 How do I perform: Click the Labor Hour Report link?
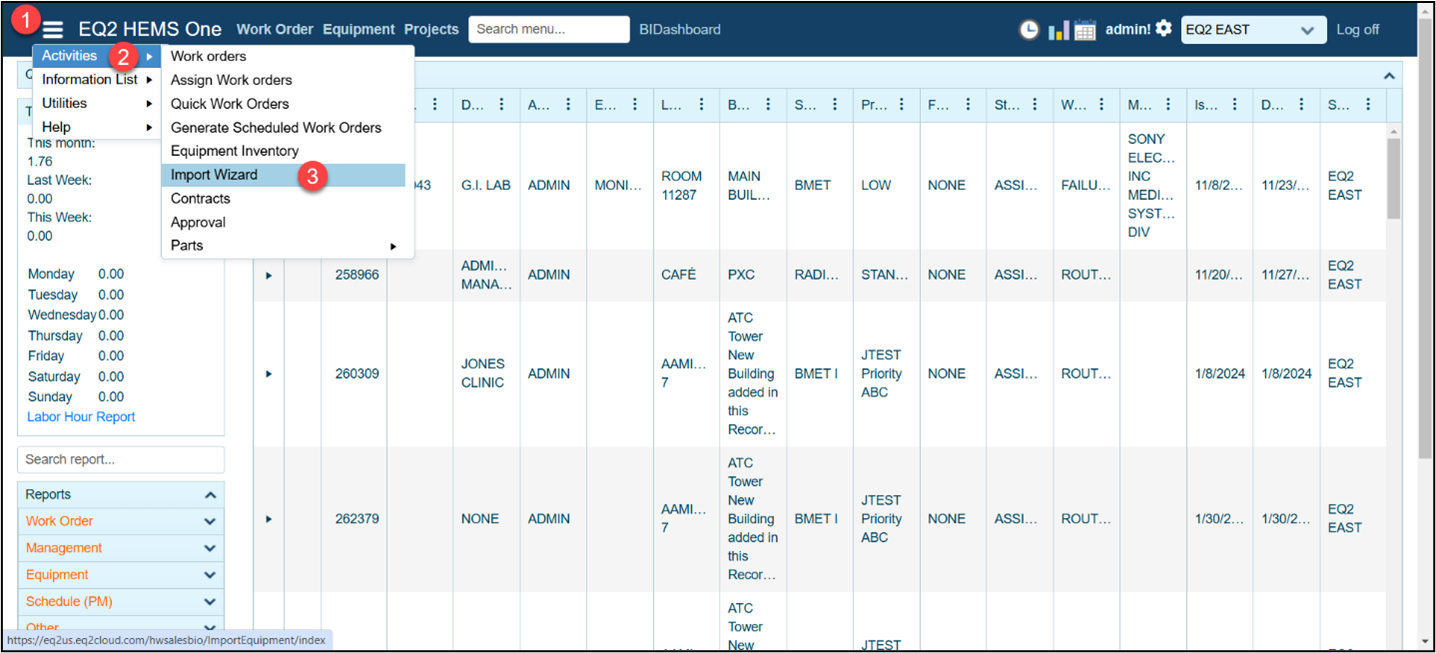81,417
